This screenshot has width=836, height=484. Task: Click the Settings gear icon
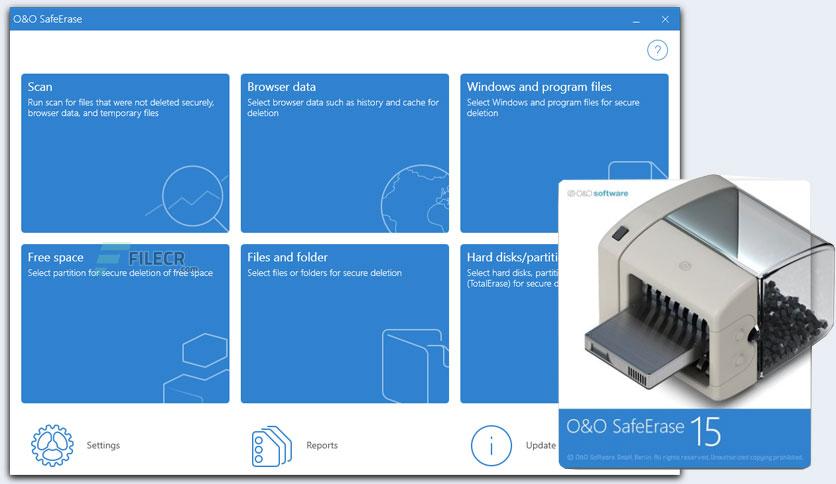click(52, 446)
